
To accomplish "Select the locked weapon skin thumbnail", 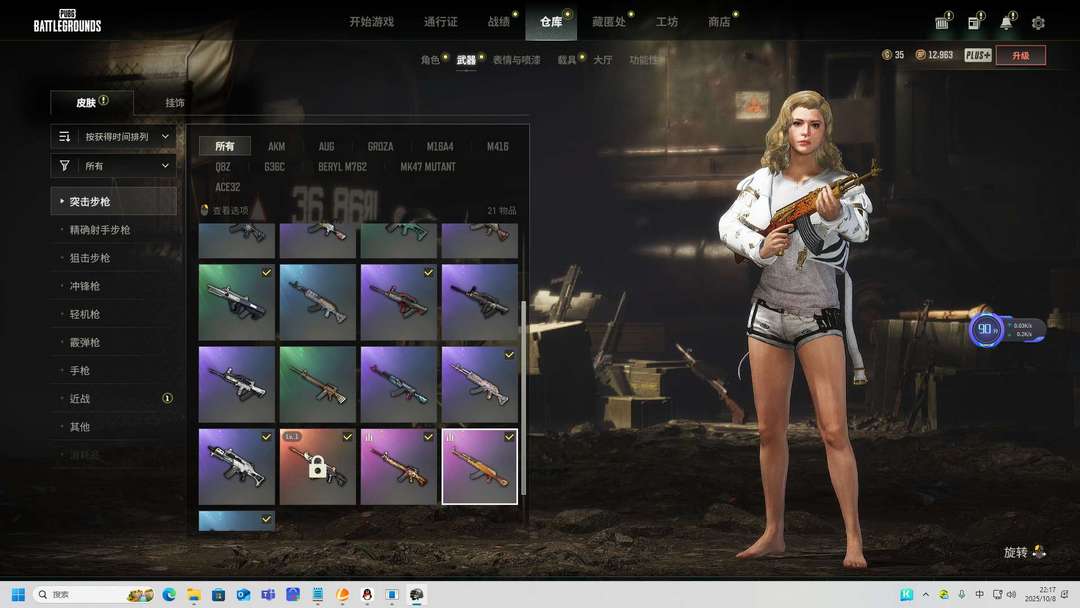I will coord(317,467).
